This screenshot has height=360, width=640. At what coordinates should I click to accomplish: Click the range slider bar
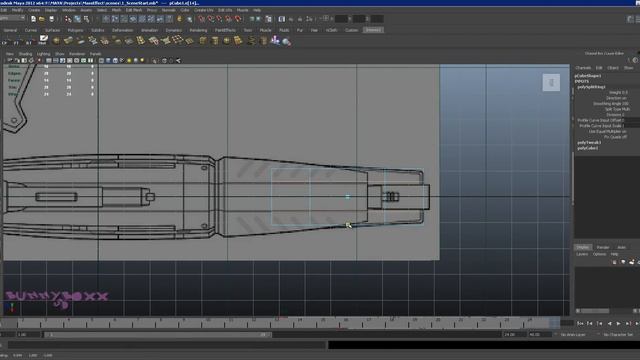click(158, 335)
